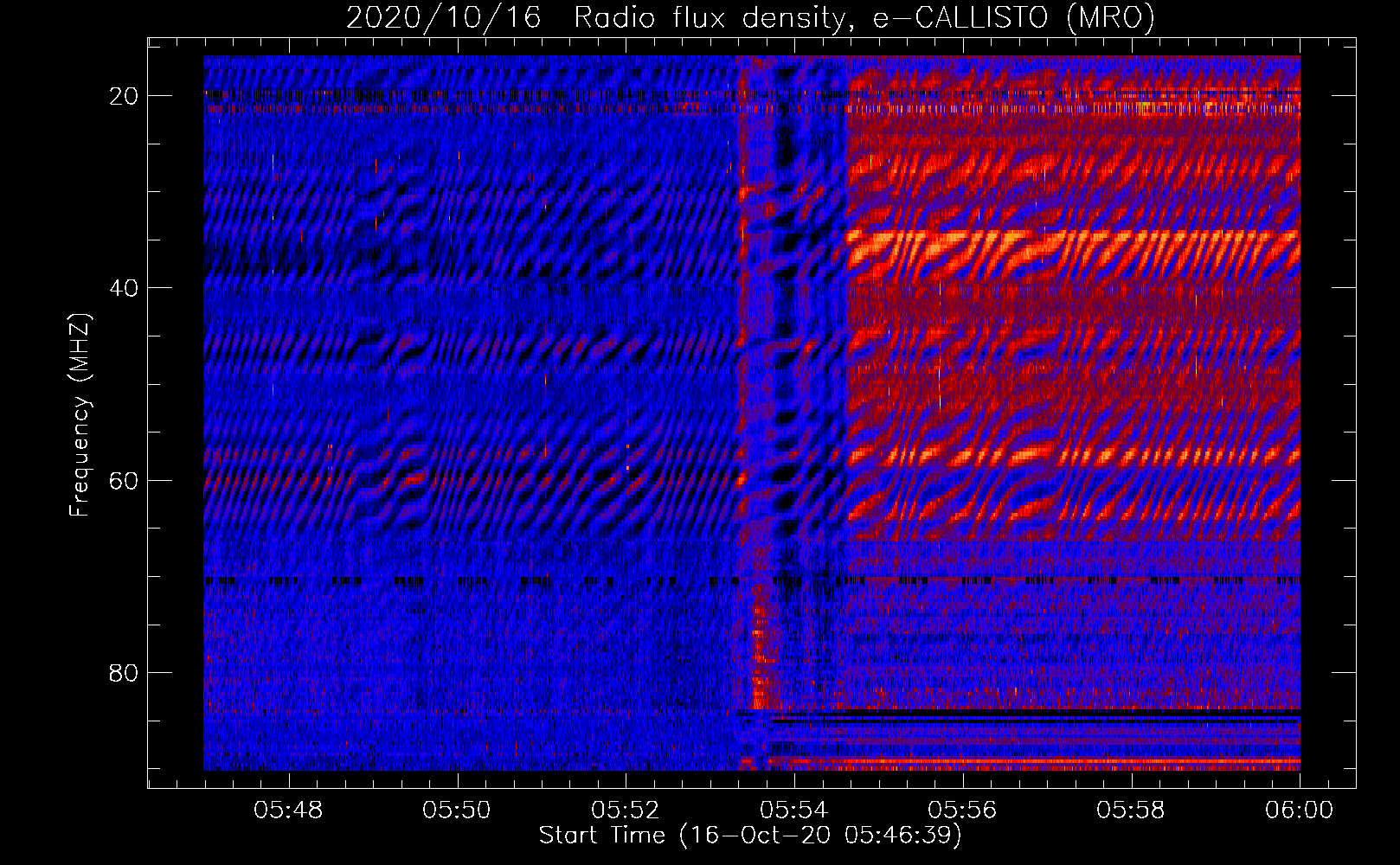The height and width of the screenshot is (865, 1400).
Task: Click the 05:50 time tick label
Action: point(457,811)
